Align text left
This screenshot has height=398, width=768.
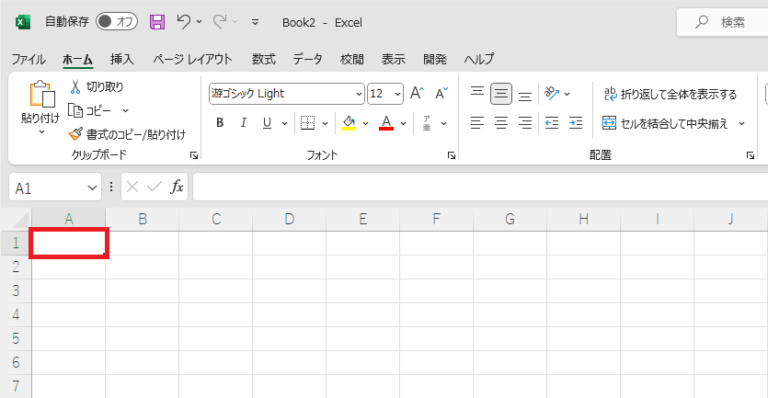[x=477, y=123]
